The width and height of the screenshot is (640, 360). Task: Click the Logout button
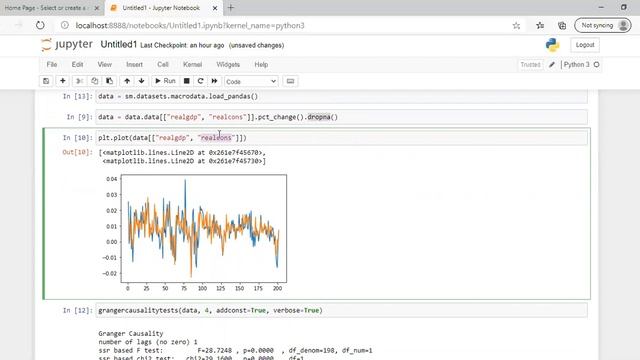tap(585, 45)
